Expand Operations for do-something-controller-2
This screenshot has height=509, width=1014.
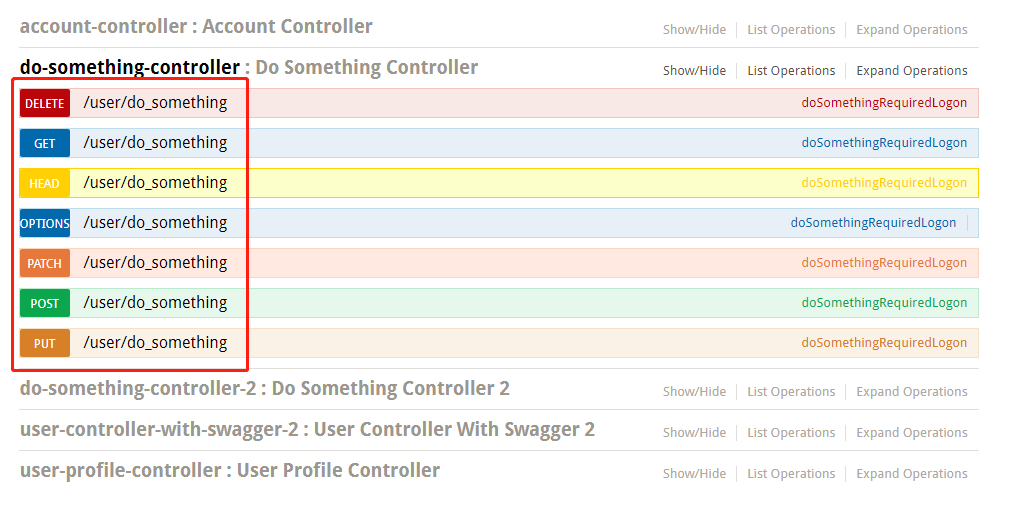coord(912,391)
